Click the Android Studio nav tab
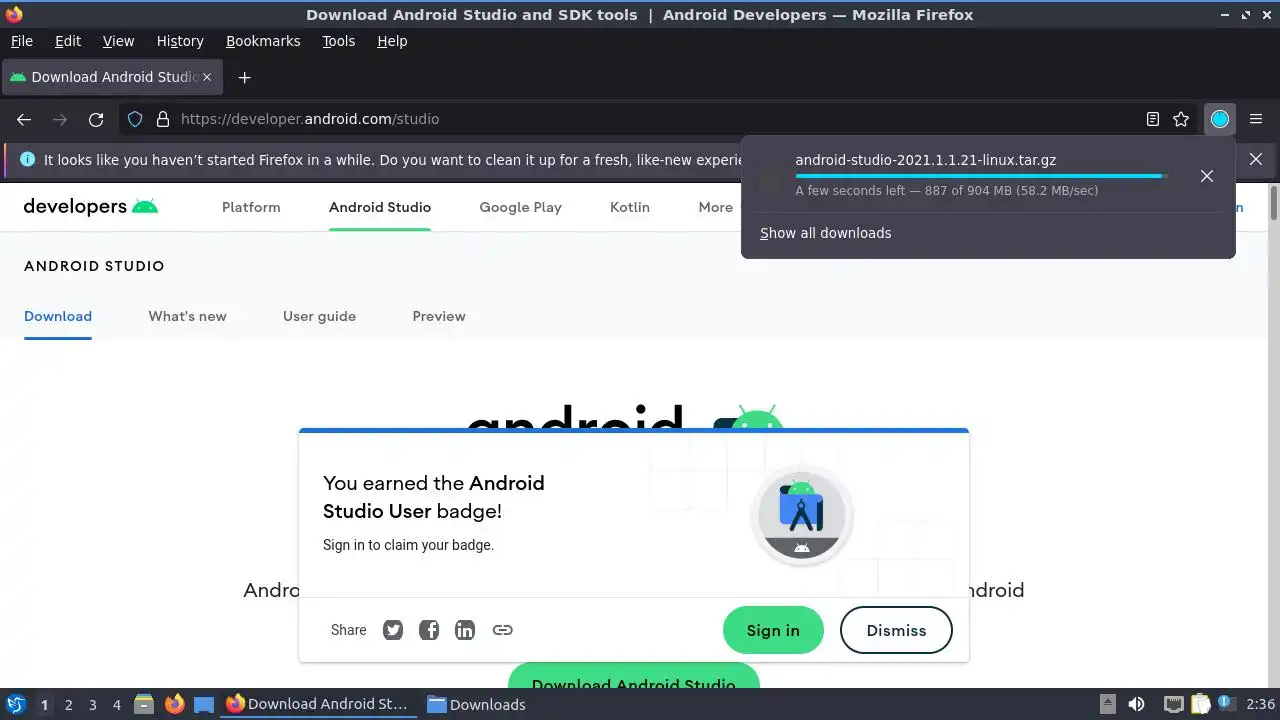The height and width of the screenshot is (720, 1280). [x=380, y=207]
